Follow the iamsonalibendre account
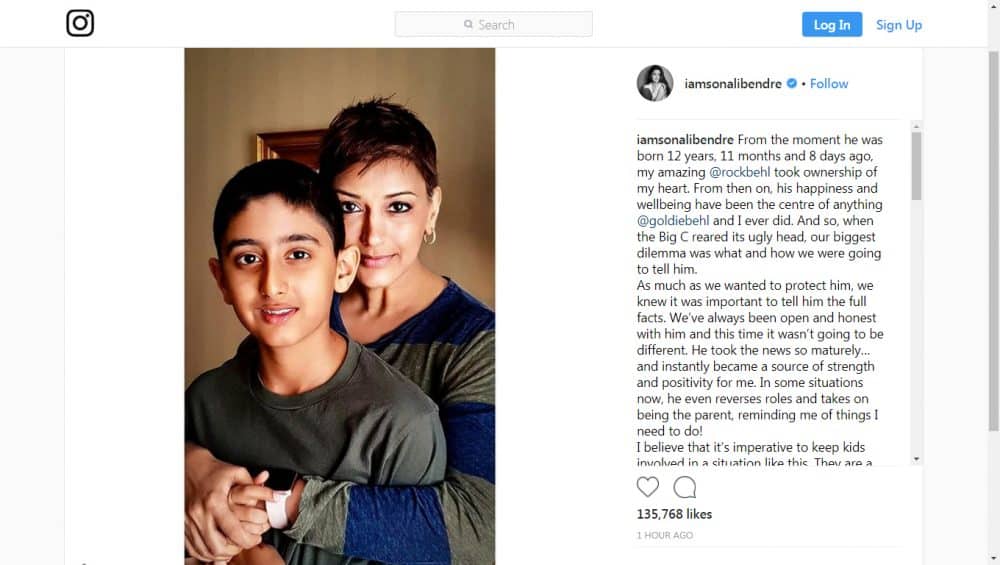Screen dimensions: 1000x565 pos(828,84)
